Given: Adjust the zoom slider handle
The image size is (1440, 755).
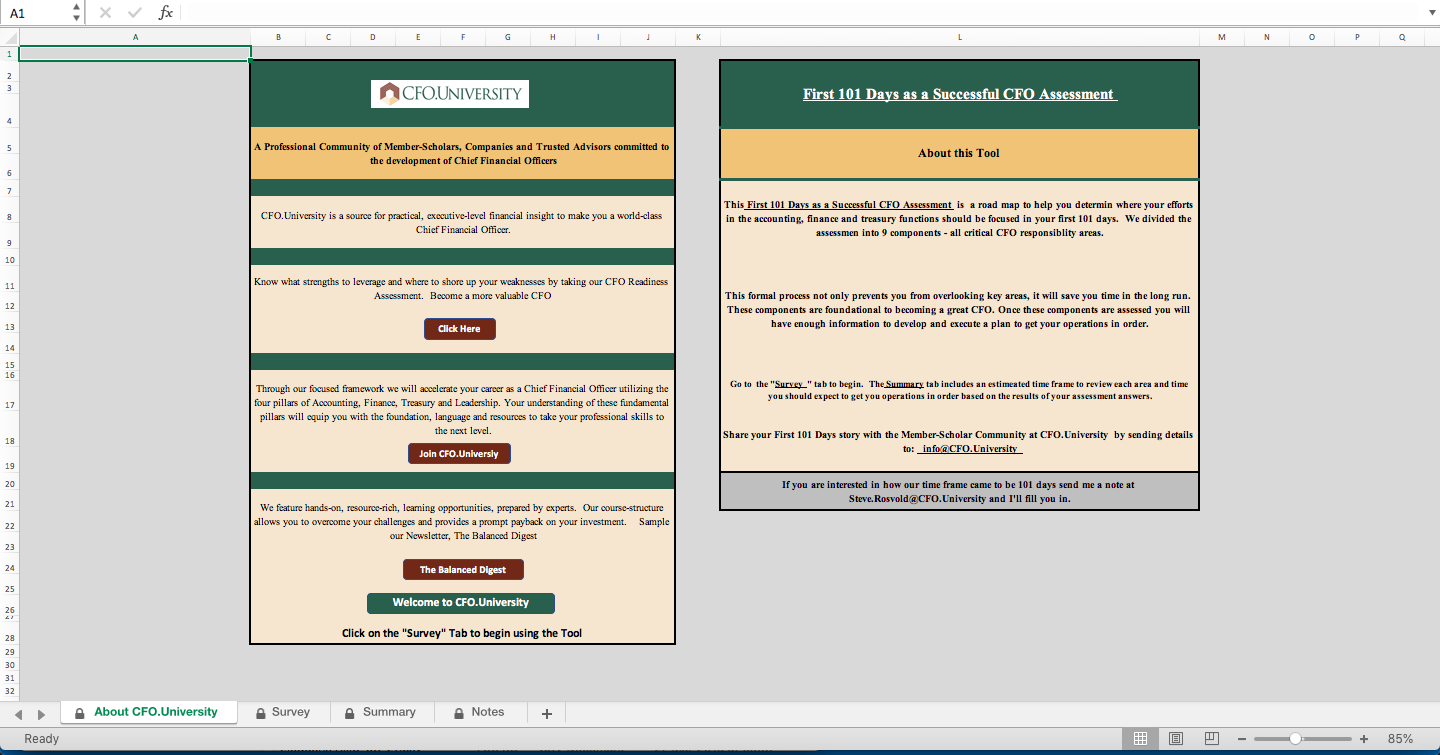Looking at the screenshot, I should 1295,739.
